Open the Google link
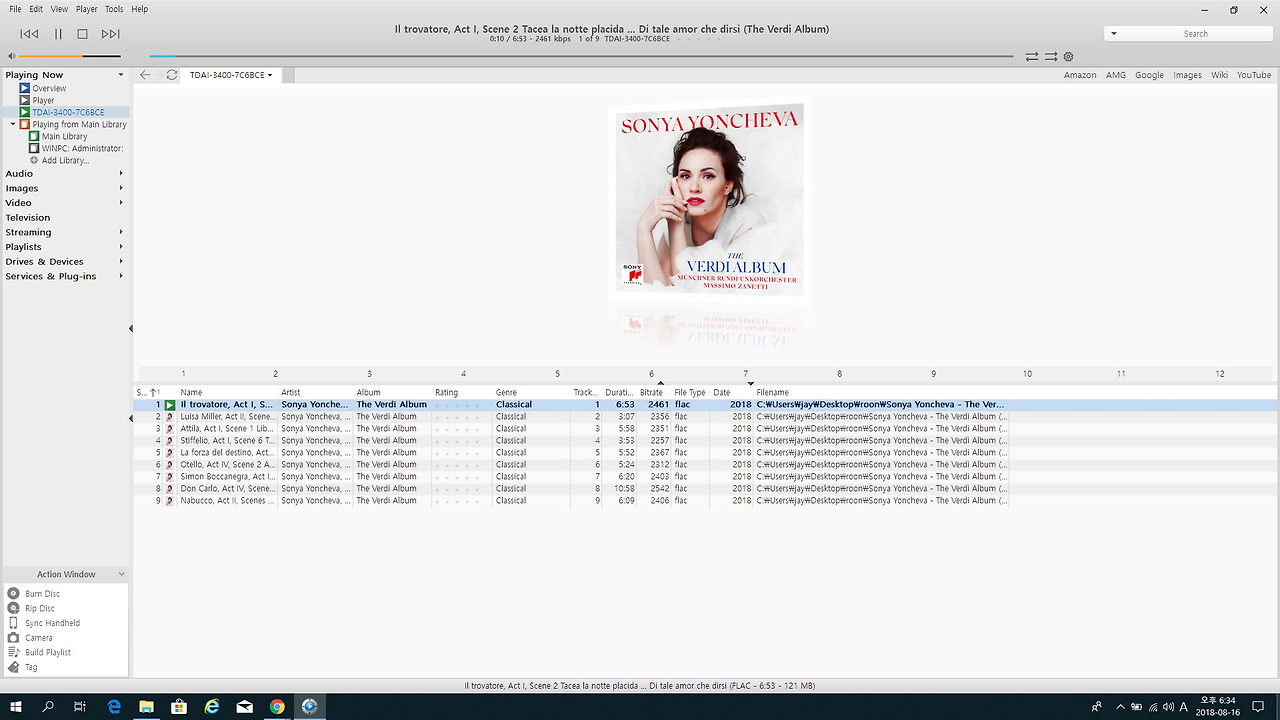 (1149, 75)
